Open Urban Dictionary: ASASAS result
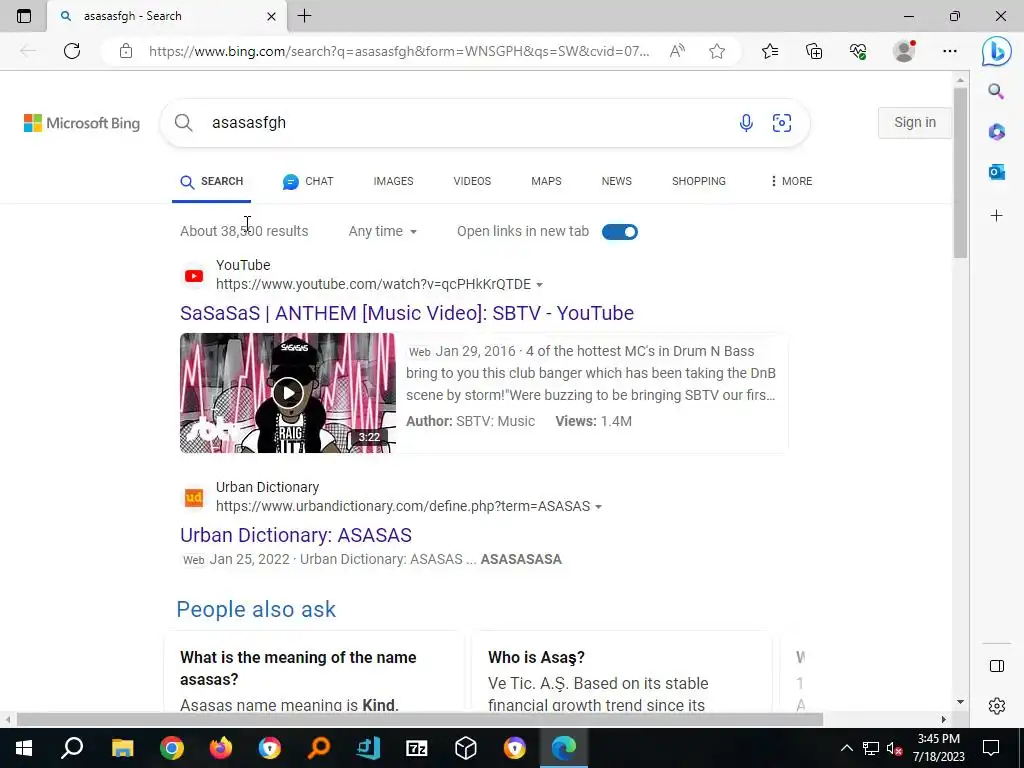Image resolution: width=1024 pixels, height=768 pixels. pyautogui.click(x=296, y=536)
